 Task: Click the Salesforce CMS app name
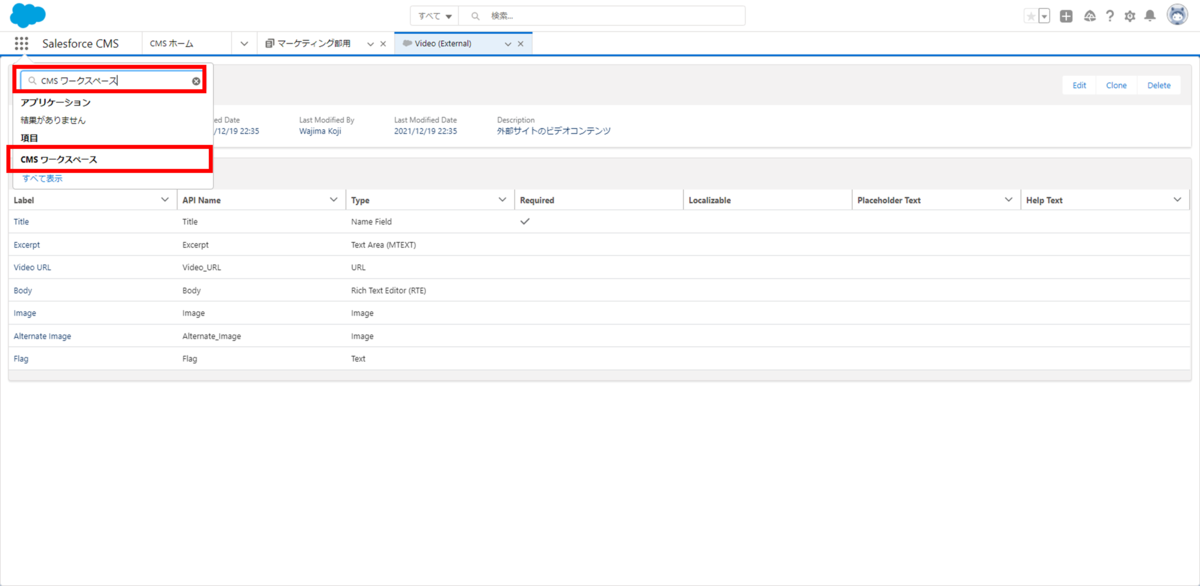pos(80,44)
